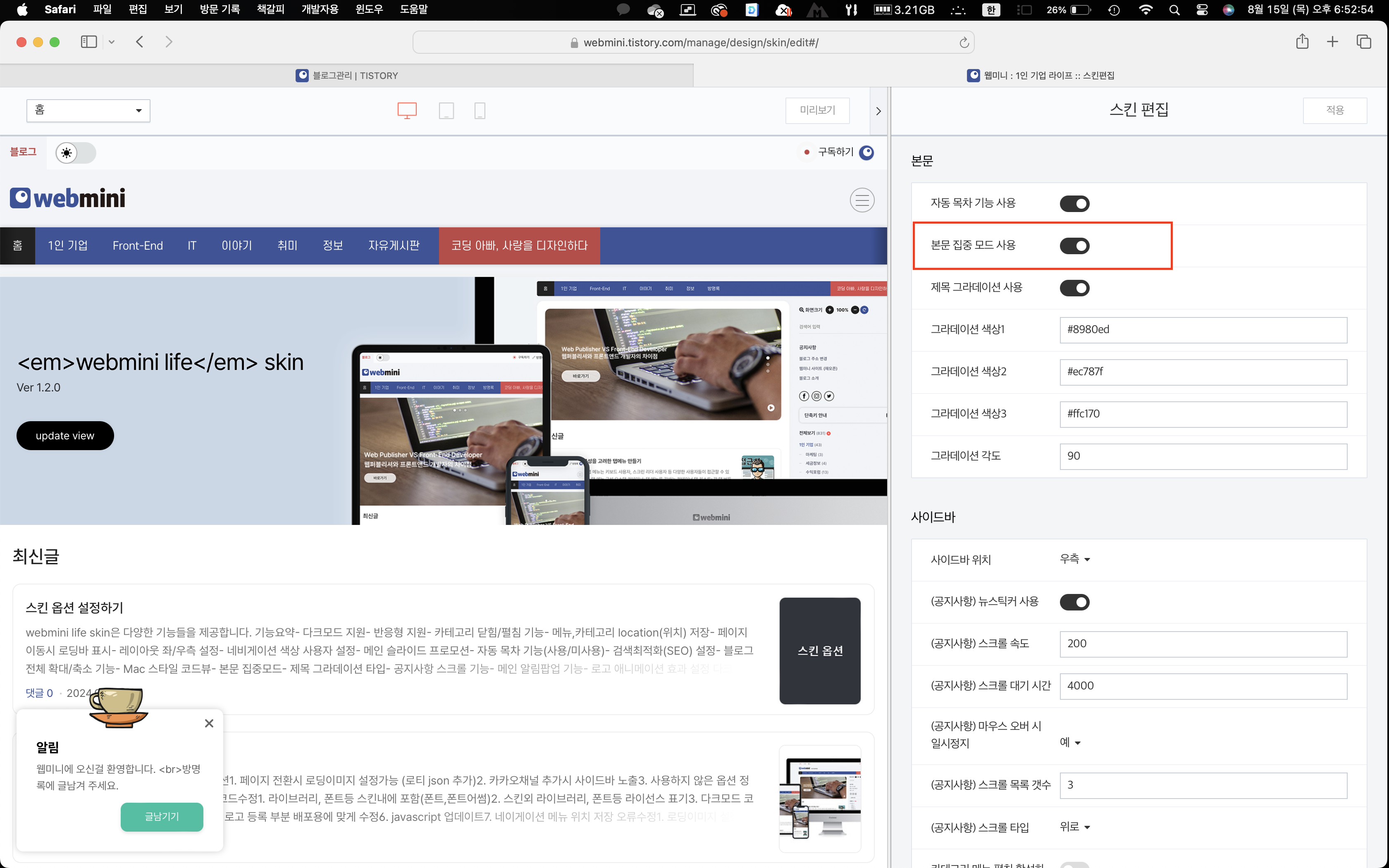Image resolution: width=1389 pixels, height=868 pixels.
Task: Open the 홈 page selector dropdown
Action: pos(88,110)
